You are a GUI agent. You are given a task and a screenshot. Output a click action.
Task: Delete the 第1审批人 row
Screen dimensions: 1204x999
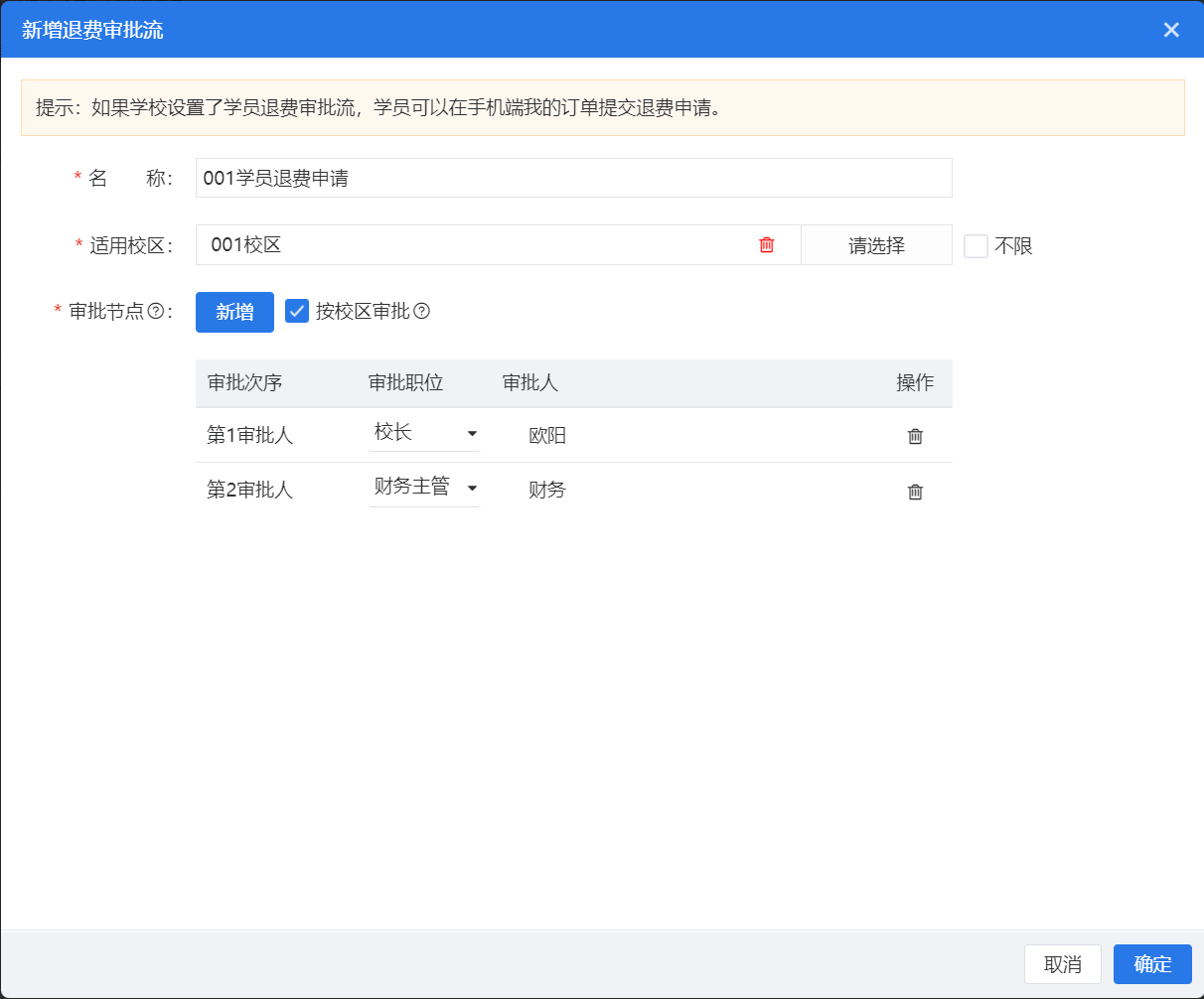(915, 436)
